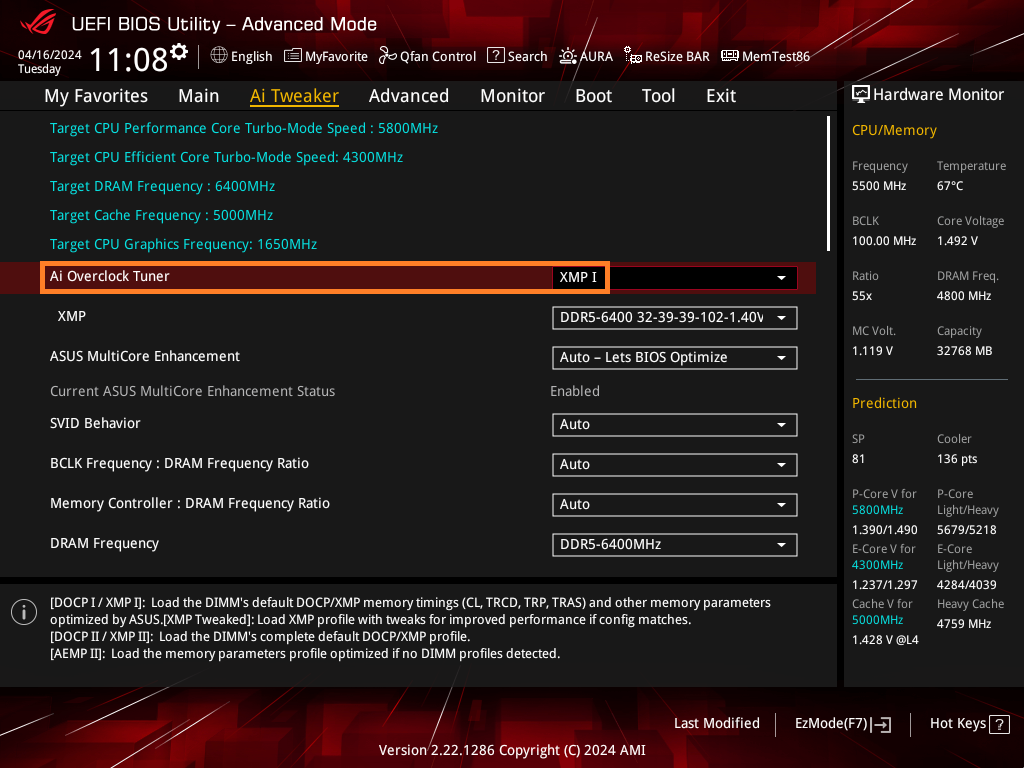
Task: Expand ASUS MultiCore Enhancement dropdown
Action: (780, 358)
